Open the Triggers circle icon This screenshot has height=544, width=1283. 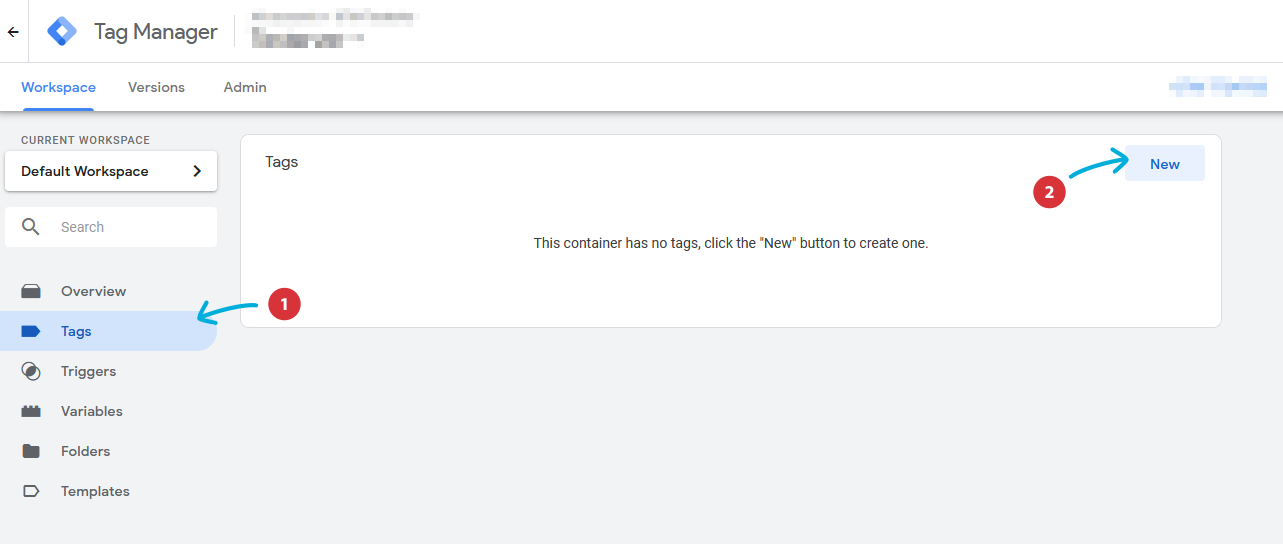[x=31, y=371]
